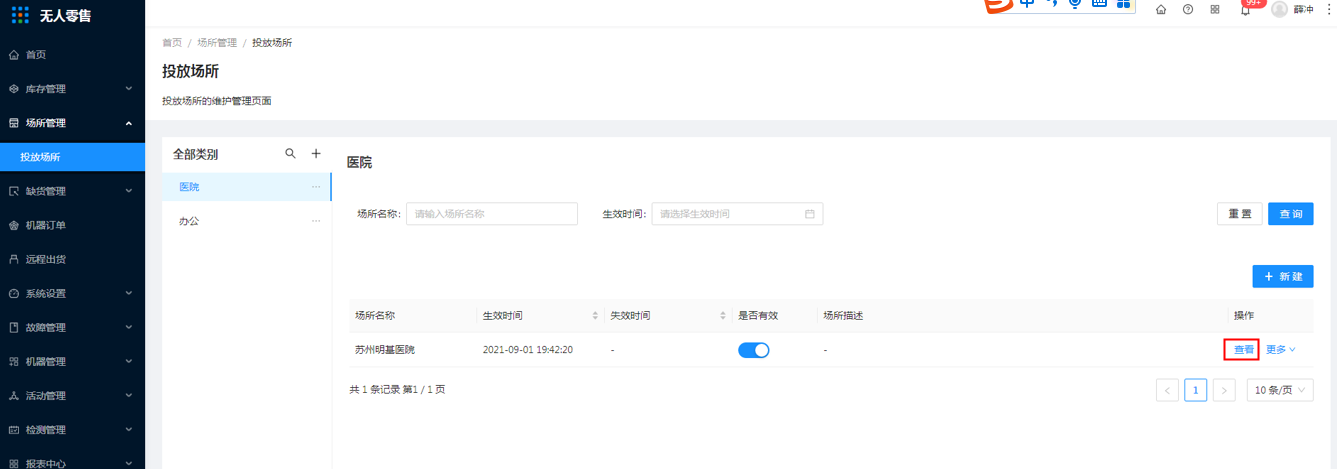This screenshot has width=1338, height=469.
Task: Click the grid apps icon in top bar
Action: click(x=1215, y=9)
